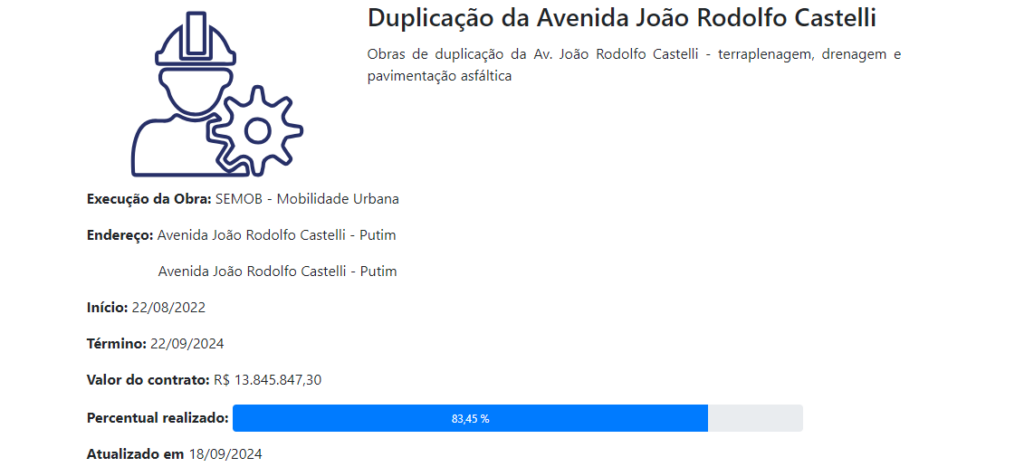This screenshot has width=1024, height=467.
Task: Click the blue filled progress bar portion
Action: (x=470, y=418)
